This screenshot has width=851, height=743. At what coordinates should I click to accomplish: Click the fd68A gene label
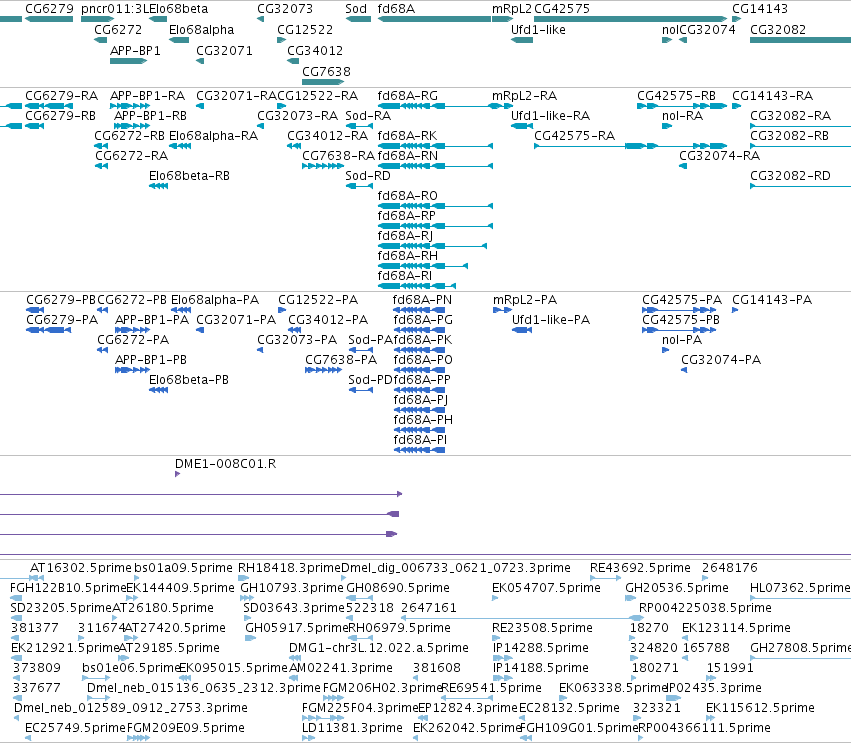click(x=396, y=9)
